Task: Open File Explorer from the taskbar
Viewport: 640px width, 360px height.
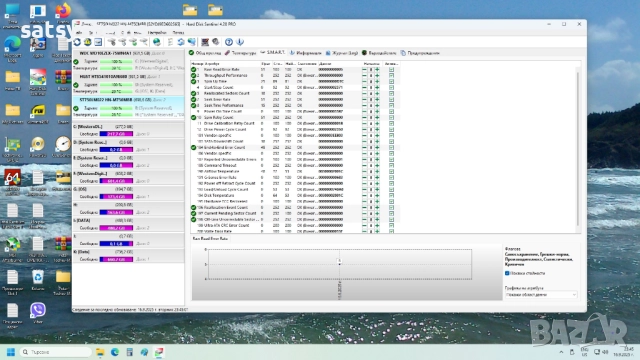Action: [x=100, y=352]
